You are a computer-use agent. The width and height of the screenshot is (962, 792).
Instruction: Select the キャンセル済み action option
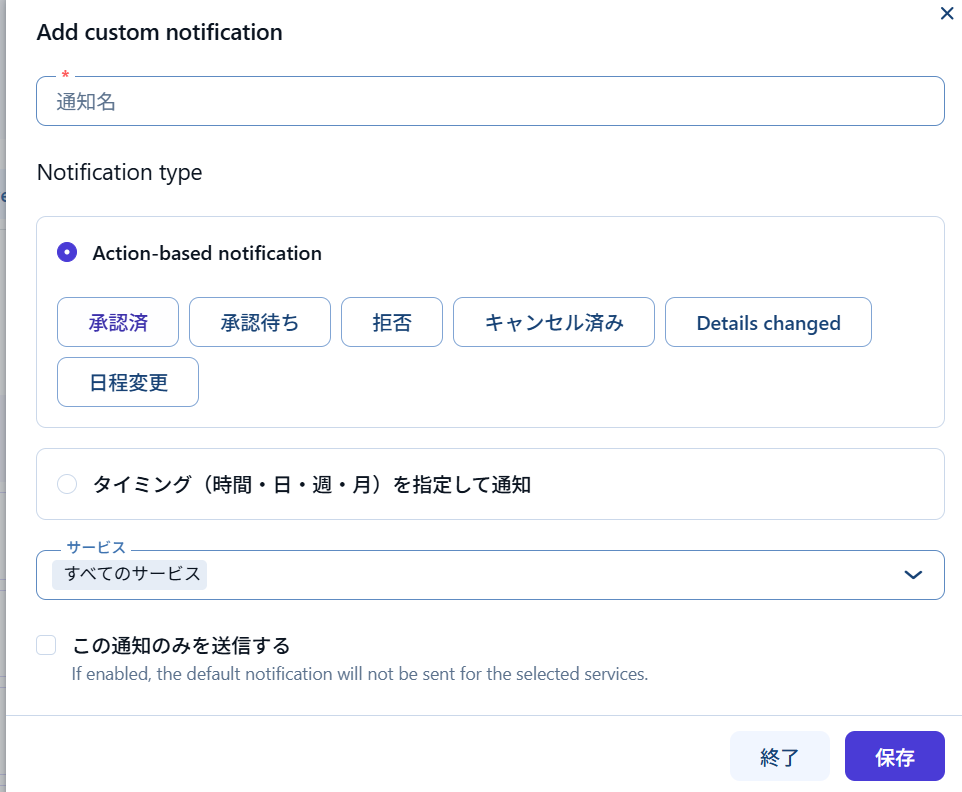coord(554,322)
